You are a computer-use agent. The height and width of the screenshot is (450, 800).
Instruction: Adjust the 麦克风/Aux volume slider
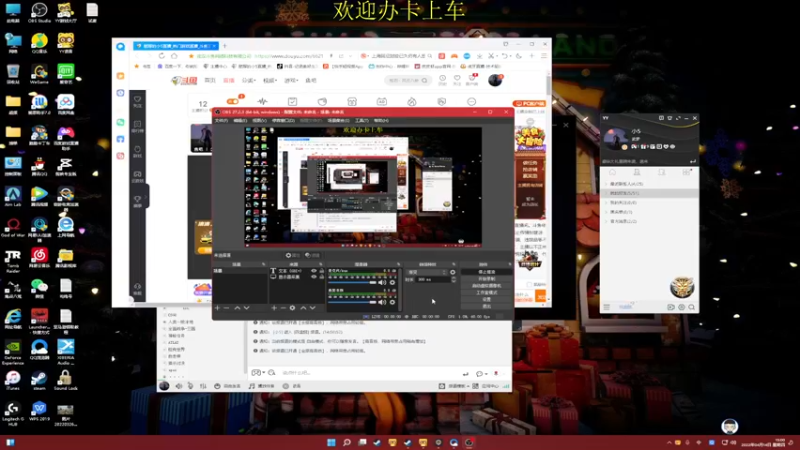tap(352, 282)
